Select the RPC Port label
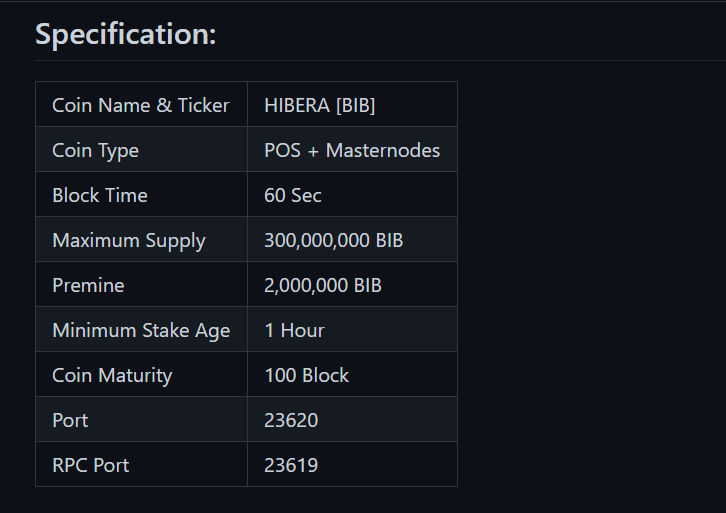The image size is (726, 513). click(x=91, y=465)
